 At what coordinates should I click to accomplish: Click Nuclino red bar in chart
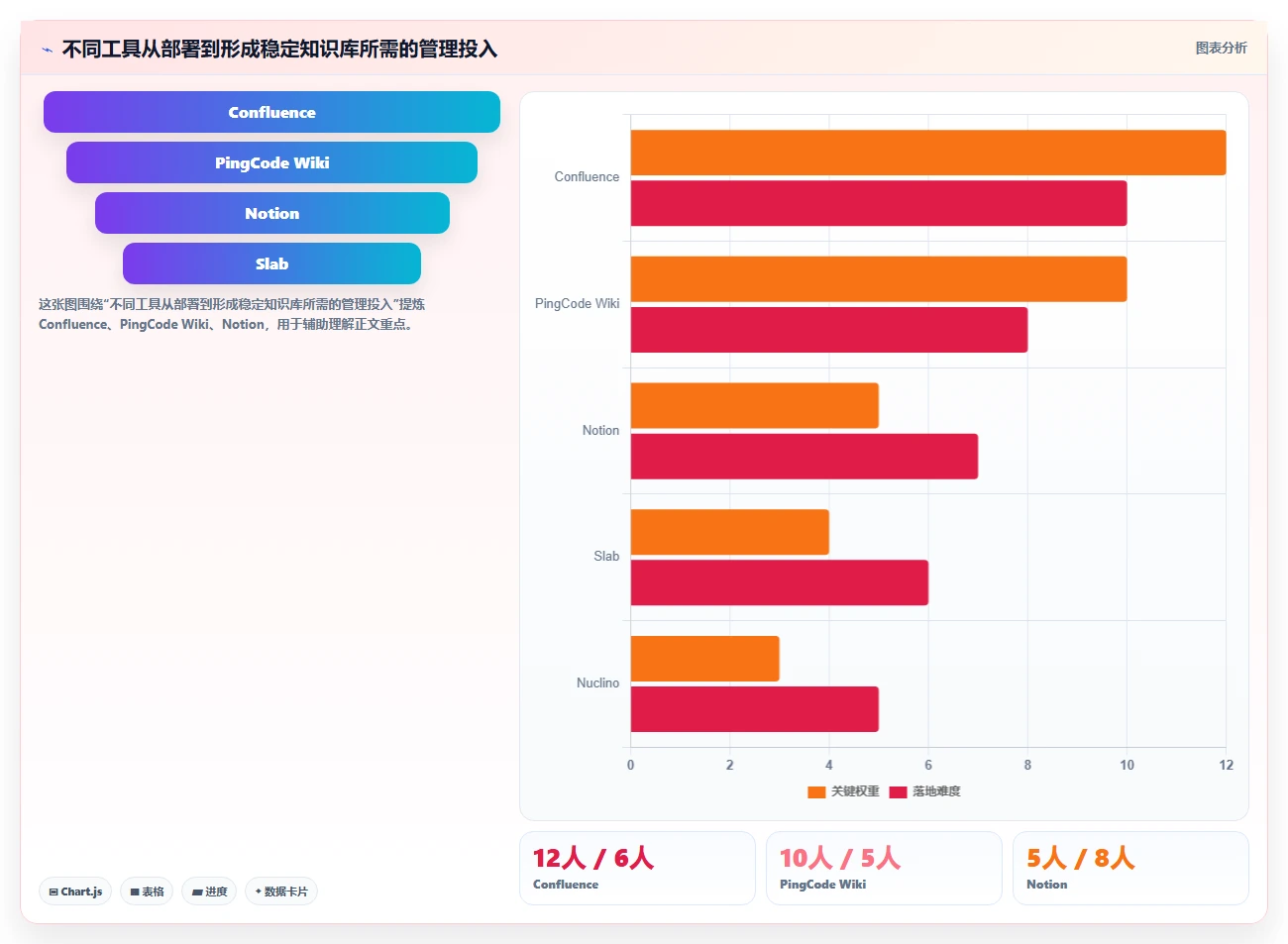tap(755, 709)
